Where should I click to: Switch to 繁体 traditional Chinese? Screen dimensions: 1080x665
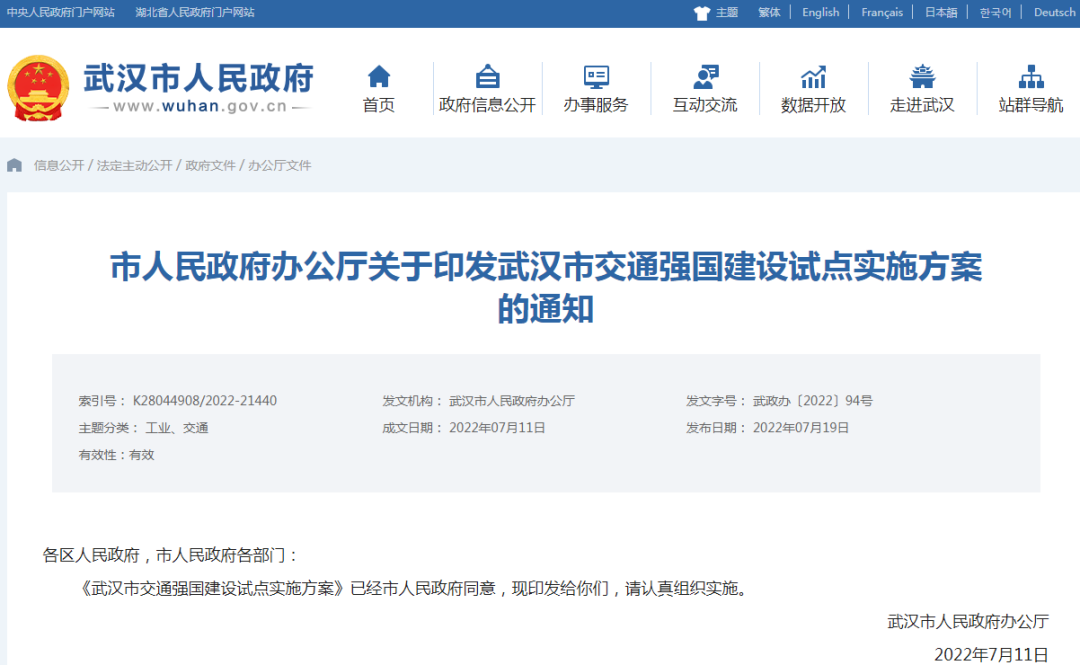[x=769, y=13]
